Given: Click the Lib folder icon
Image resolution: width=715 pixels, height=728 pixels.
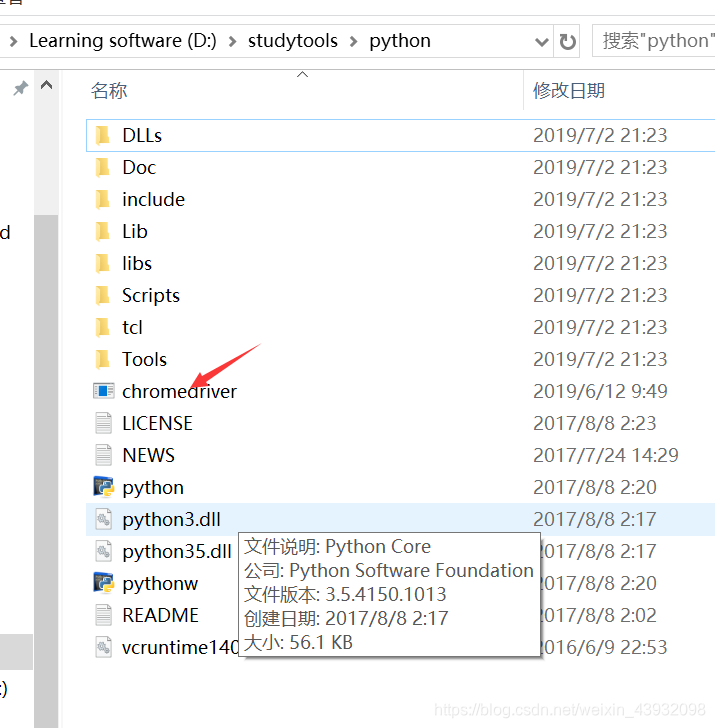Looking at the screenshot, I should pos(102,232).
